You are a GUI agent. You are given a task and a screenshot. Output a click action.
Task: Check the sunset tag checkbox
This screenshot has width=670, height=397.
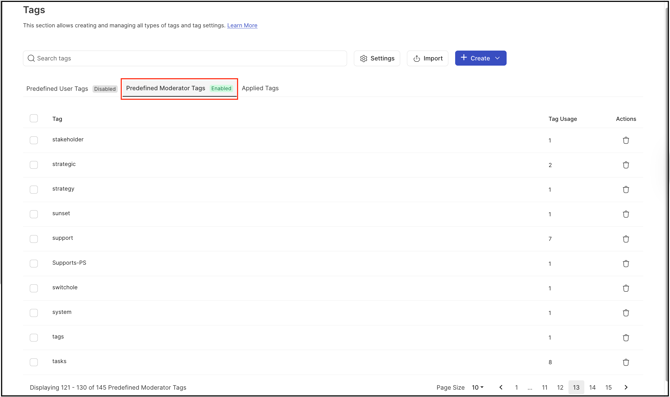coord(34,214)
